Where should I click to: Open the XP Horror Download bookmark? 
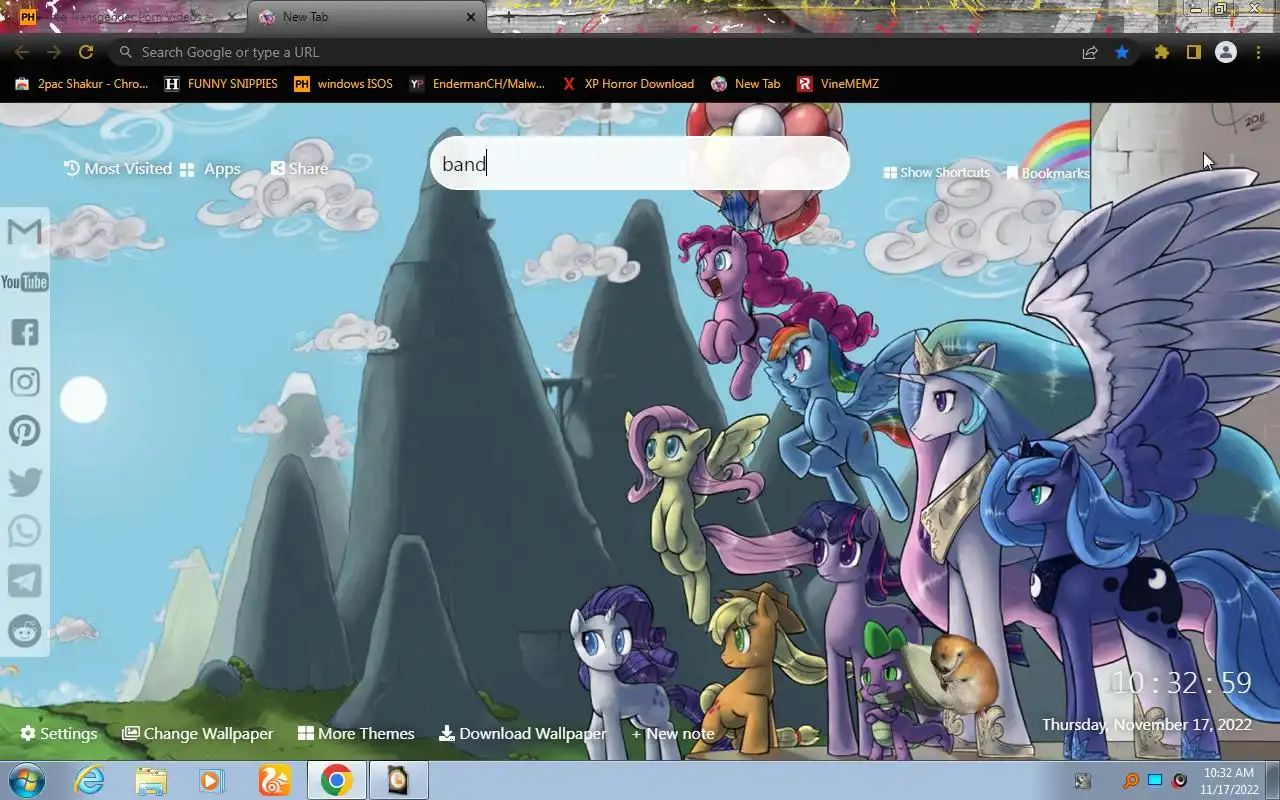(x=628, y=84)
